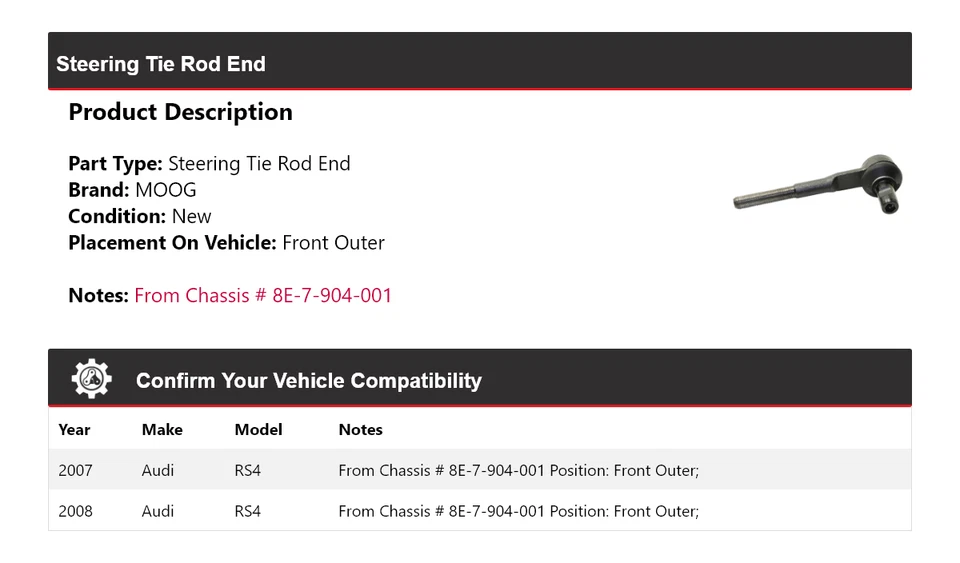Click the Brand MOOG text

click(x=132, y=190)
